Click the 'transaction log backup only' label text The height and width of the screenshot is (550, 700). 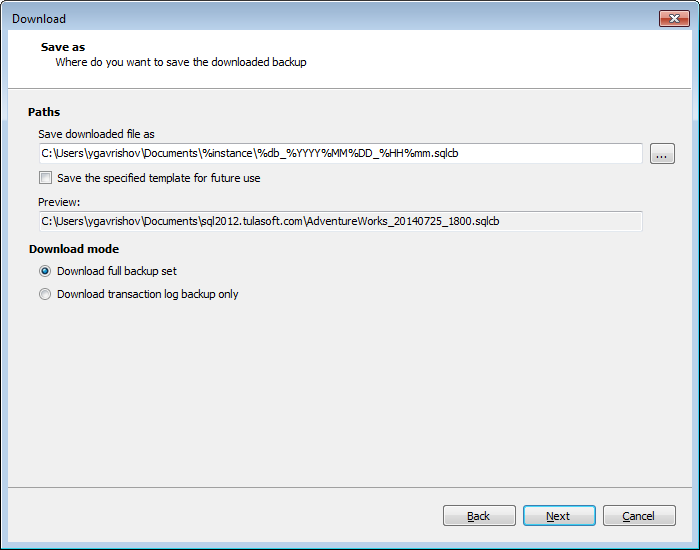coord(173,294)
